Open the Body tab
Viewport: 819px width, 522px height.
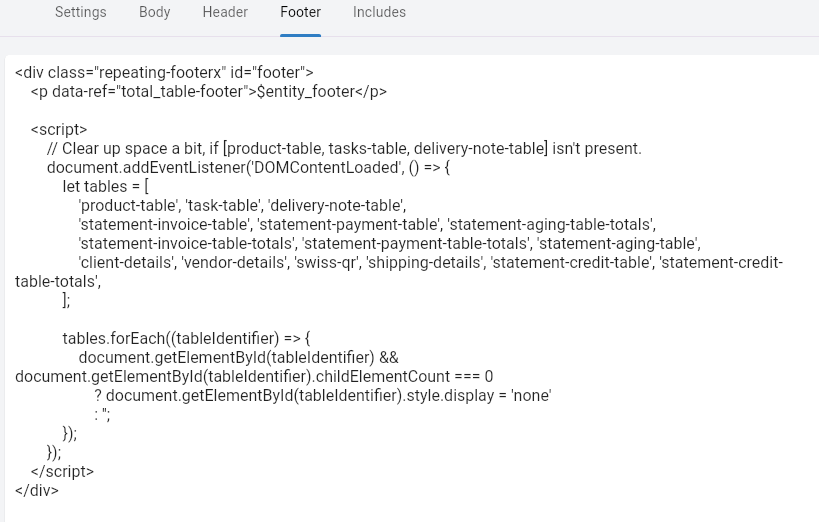154,13
